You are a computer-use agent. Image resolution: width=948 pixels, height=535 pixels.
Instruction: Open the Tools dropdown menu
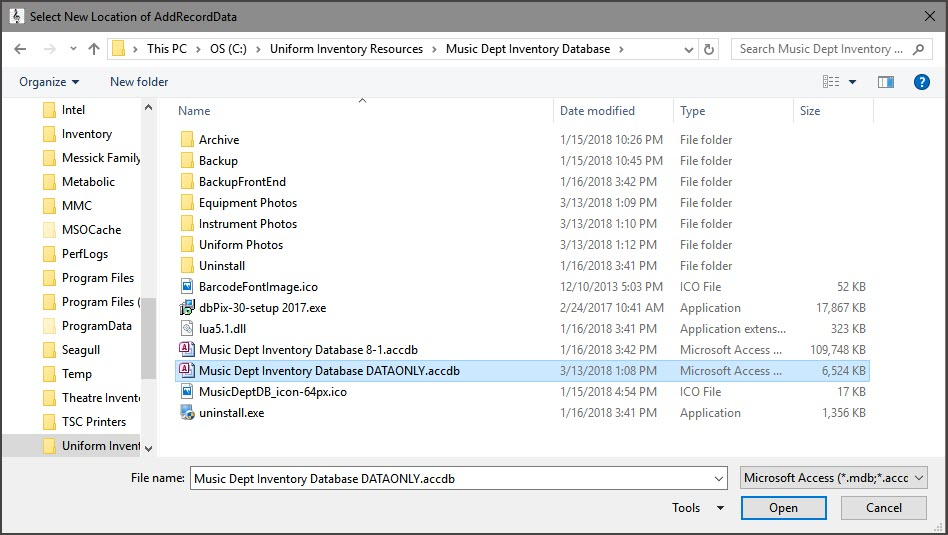pyautogui.click(x=697, y=508)
